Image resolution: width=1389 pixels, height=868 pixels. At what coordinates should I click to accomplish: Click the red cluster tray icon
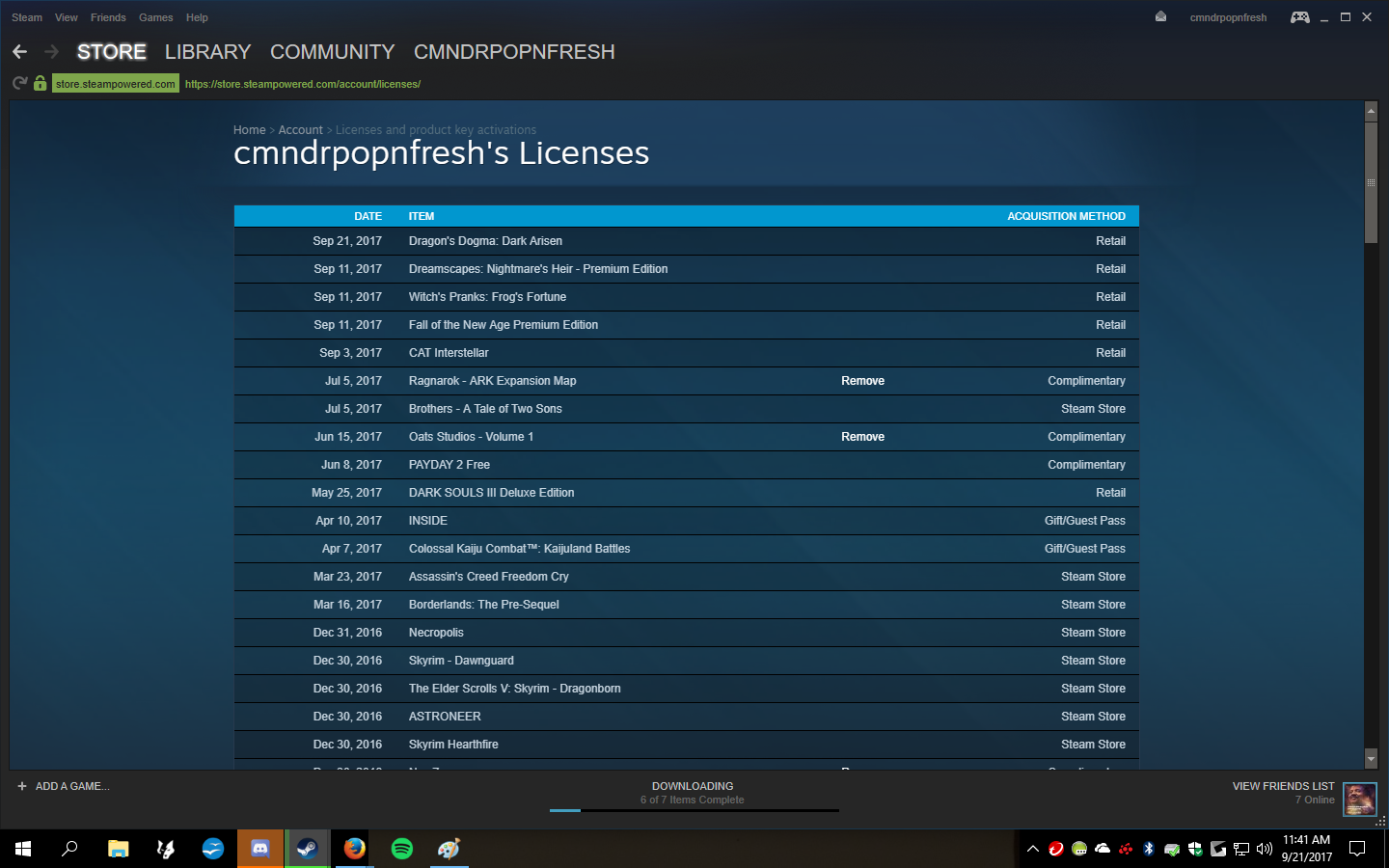(x=1126, y=849)
